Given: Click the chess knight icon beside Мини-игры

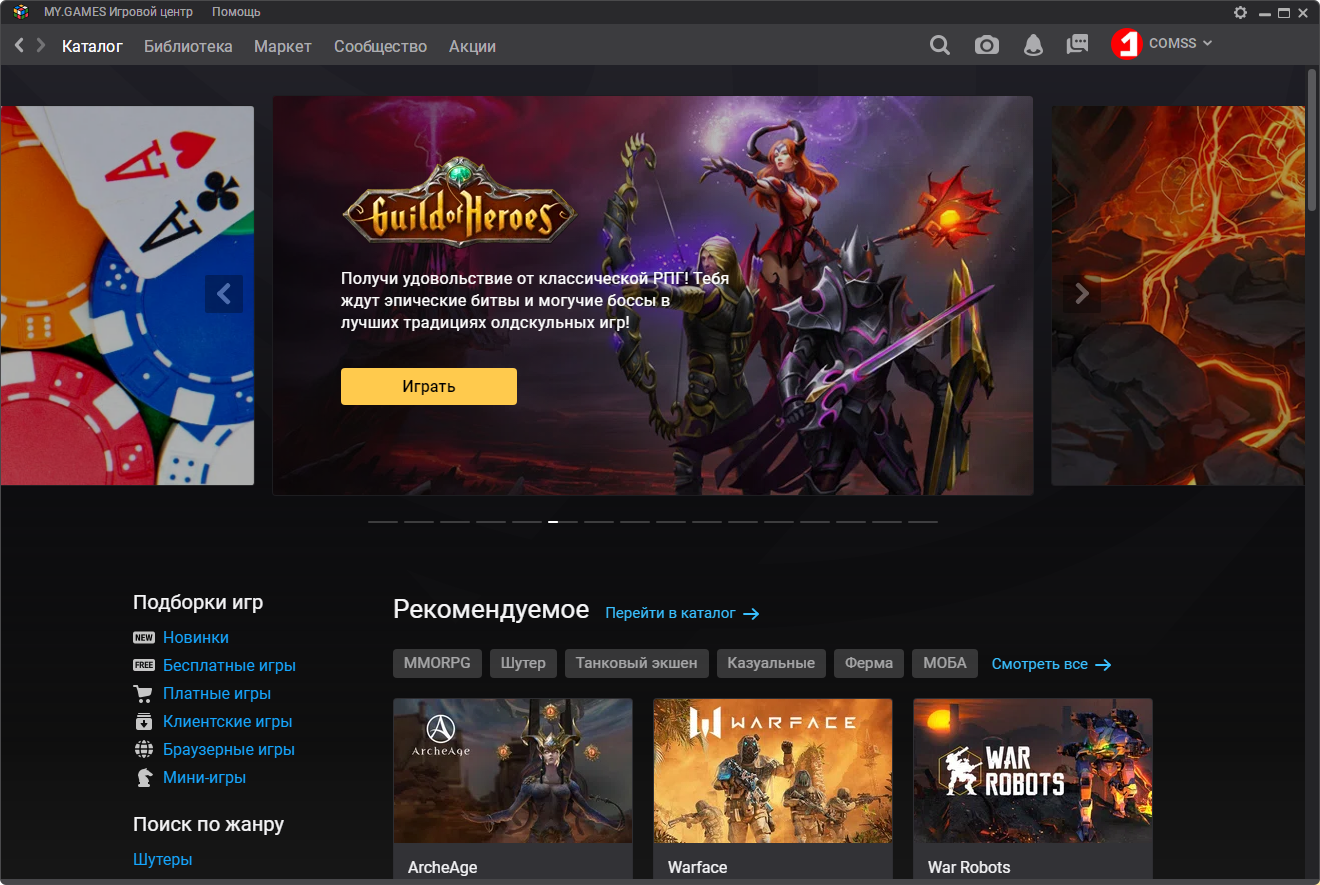Looking at the screenshot, I should (144, 777).
